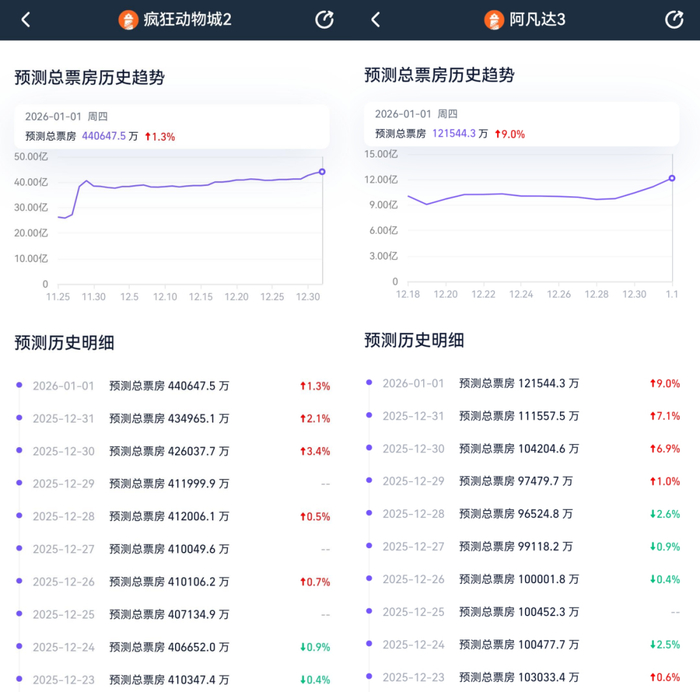Select row 预测总票房 412006.1 万
This screenshot has width=700, height=692.
pyautogui.click(x=173, y=517)
